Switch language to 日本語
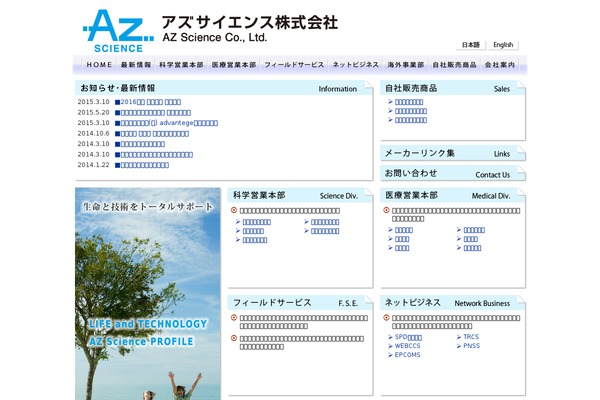Image resolution: width=600 pixels, height=400 pixels. pos(471,45)
